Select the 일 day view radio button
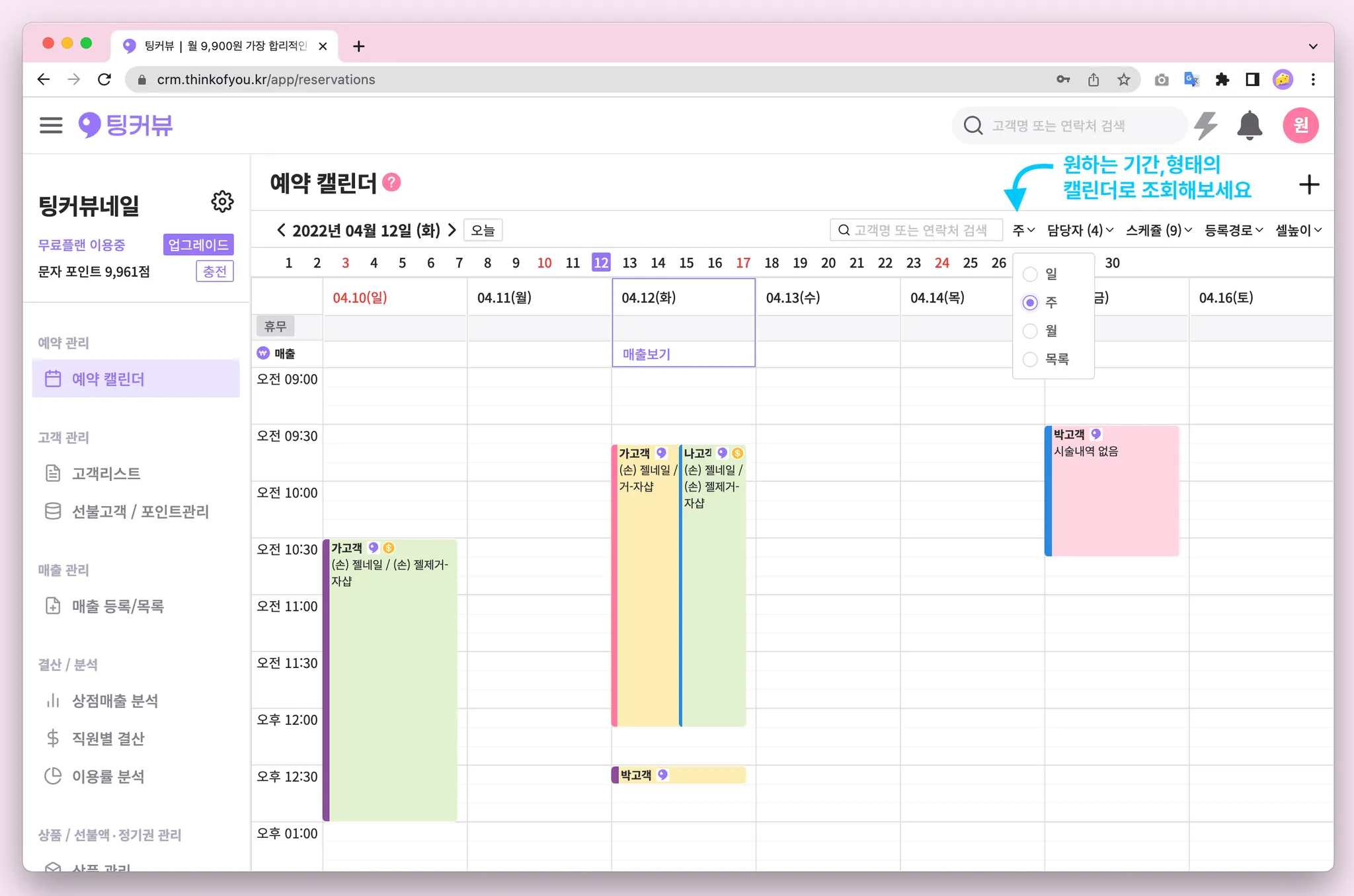 pyautogui.click(x=1030, y=274)
